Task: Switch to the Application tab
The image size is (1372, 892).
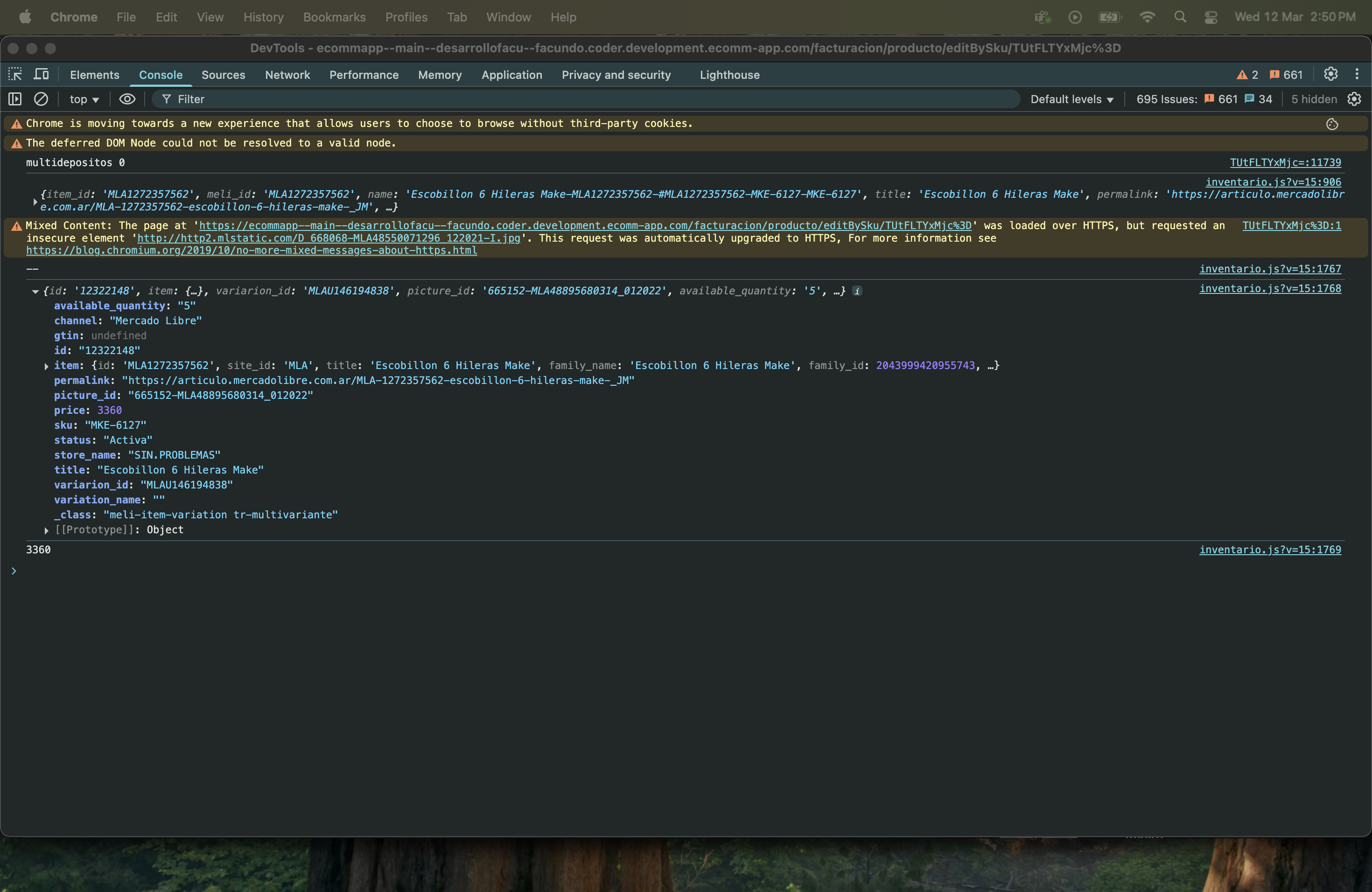Action: click(x=512, y=75)
